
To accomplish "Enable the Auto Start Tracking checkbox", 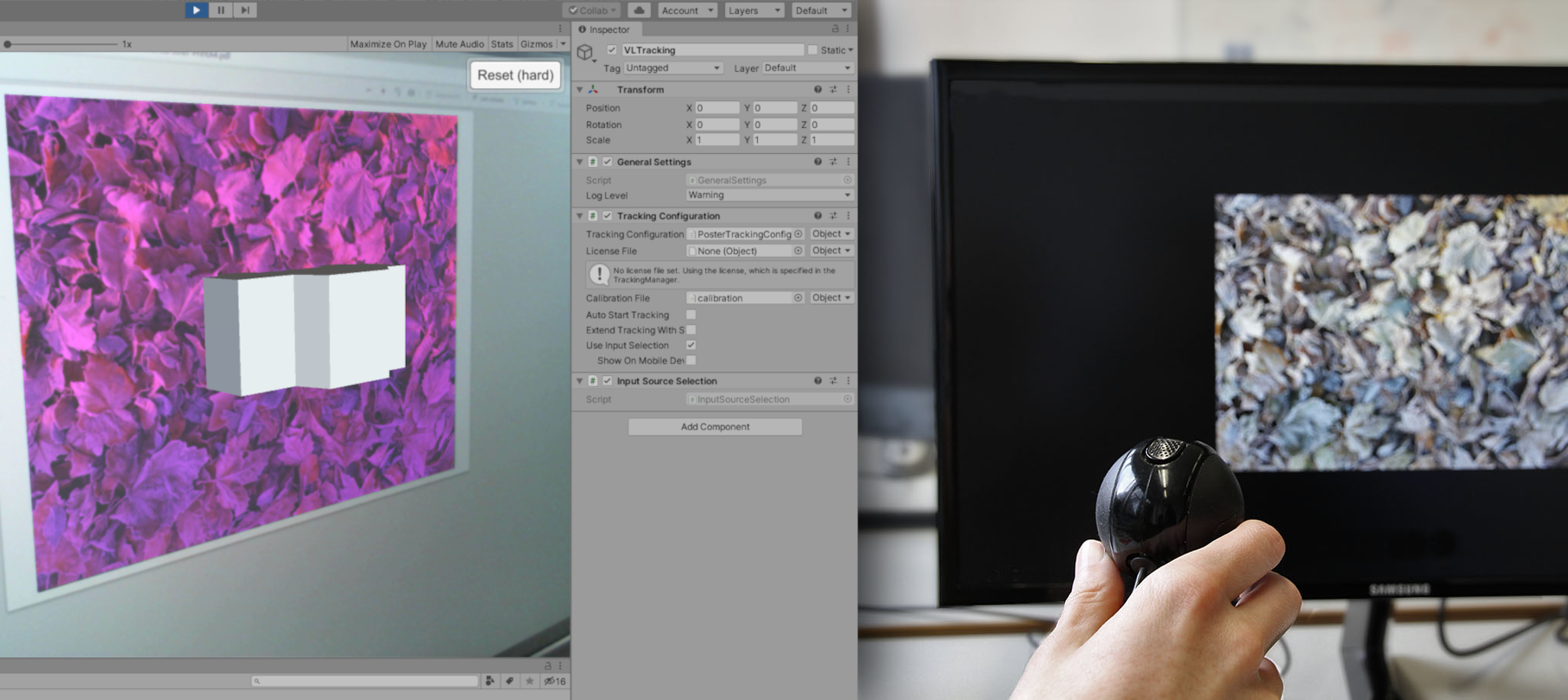I will tap(691, 315).
